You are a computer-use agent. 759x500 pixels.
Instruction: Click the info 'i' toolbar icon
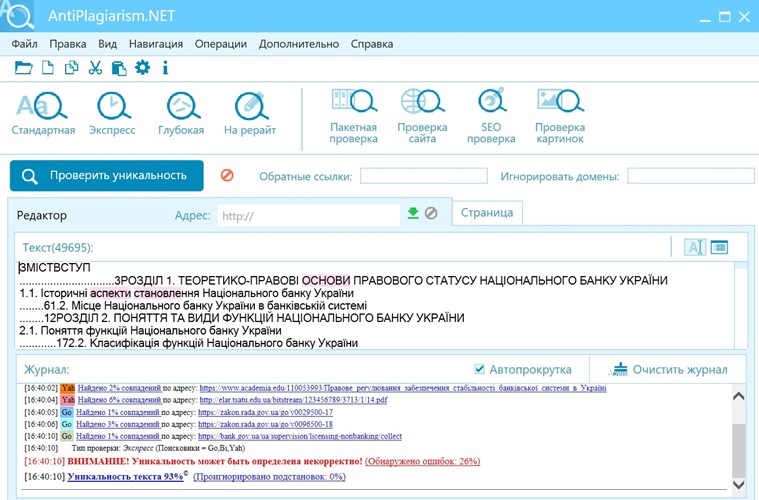(165, 68)
